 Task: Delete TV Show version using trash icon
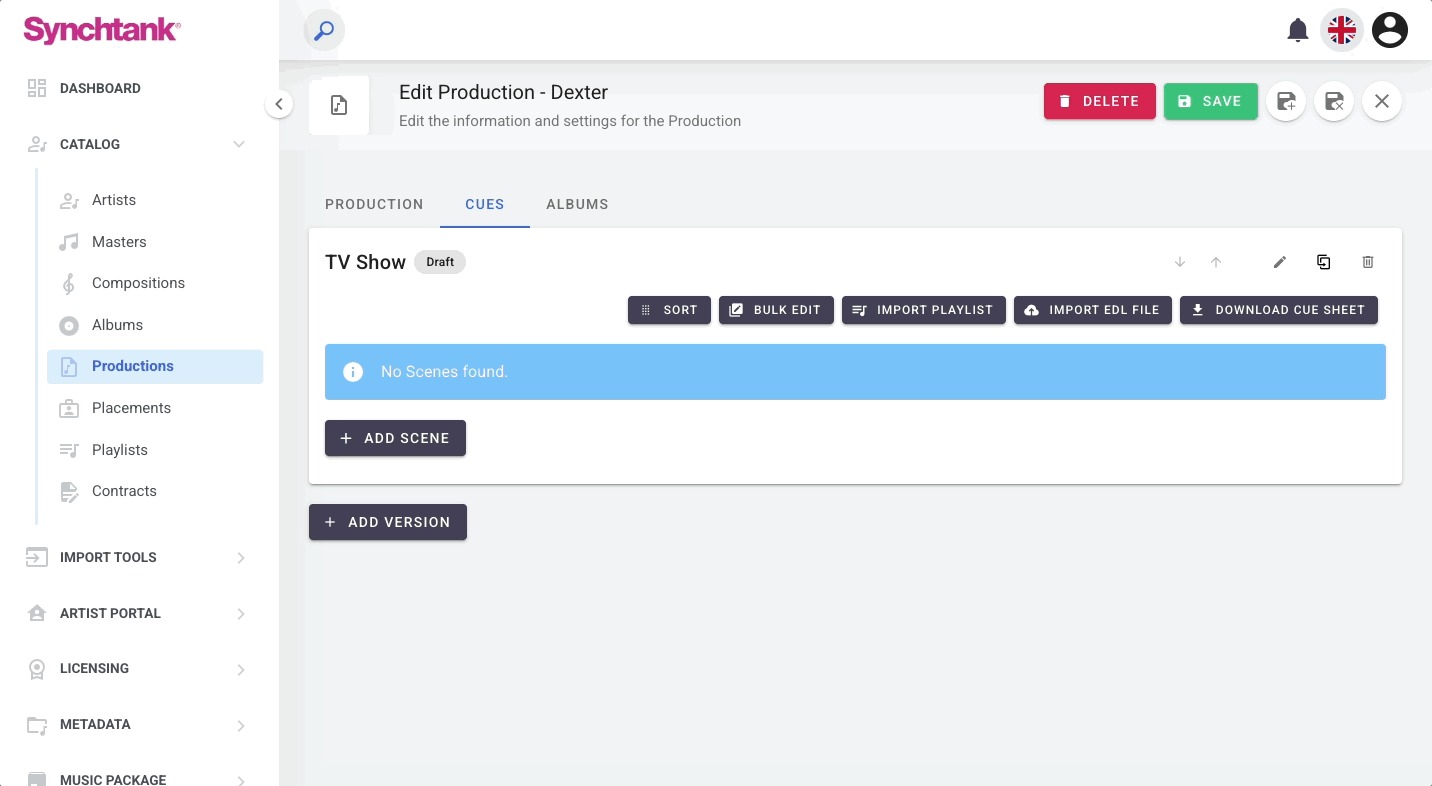tap(1368, 262)
